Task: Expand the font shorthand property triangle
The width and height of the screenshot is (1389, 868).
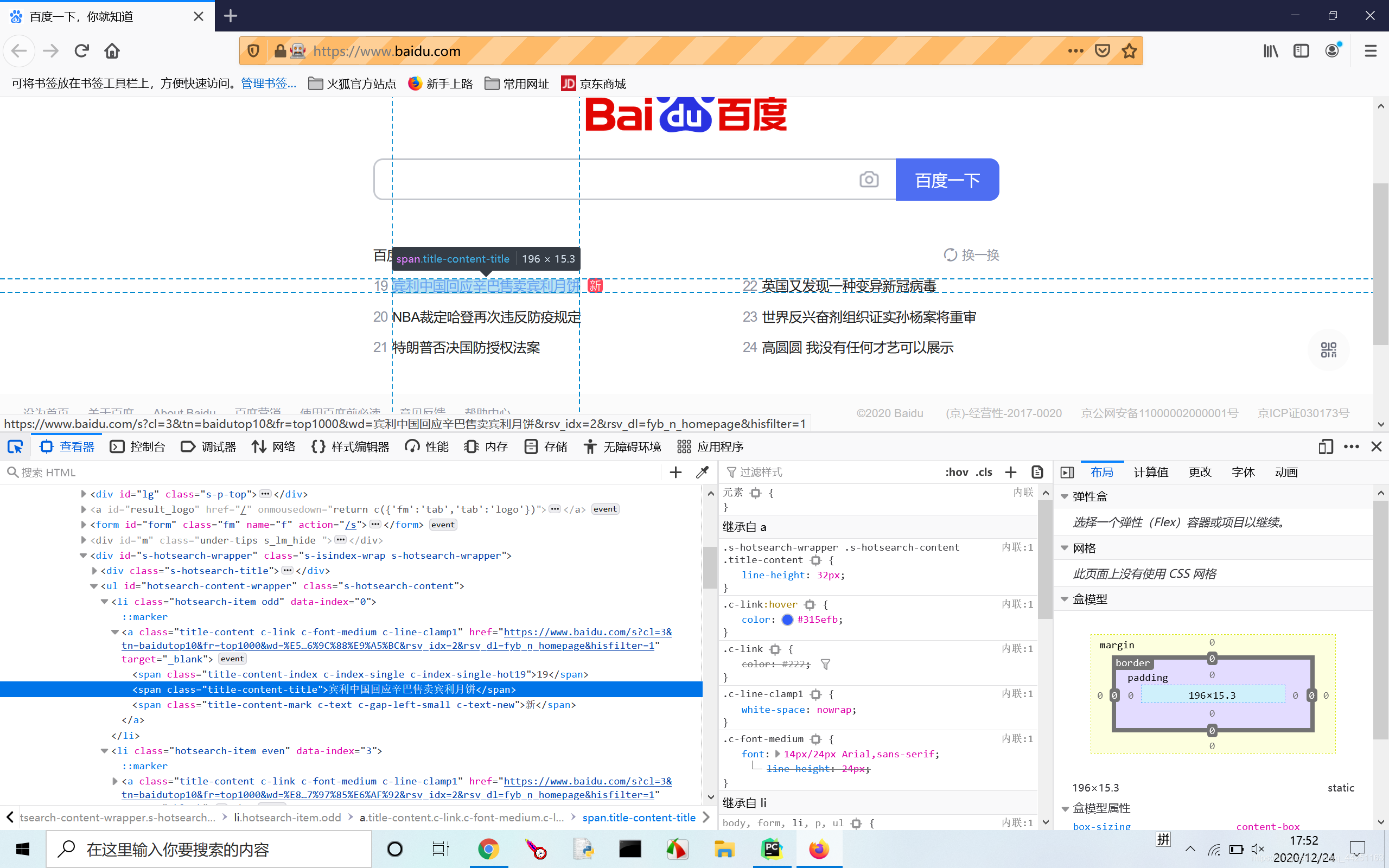Action: (x=778, y=754)
